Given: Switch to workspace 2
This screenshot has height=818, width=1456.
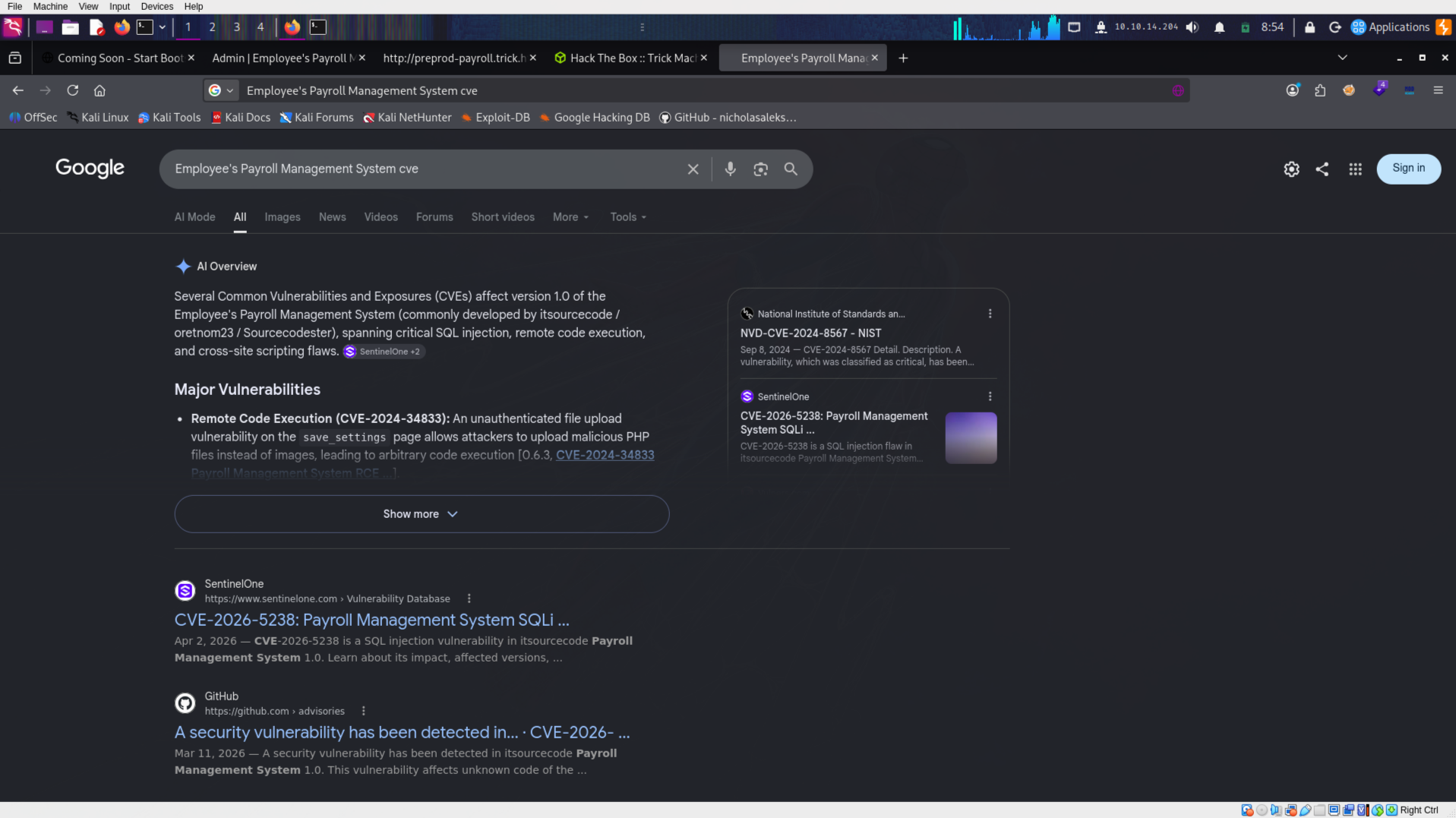Looking at the screenshot, I should [x=212, y=27].
